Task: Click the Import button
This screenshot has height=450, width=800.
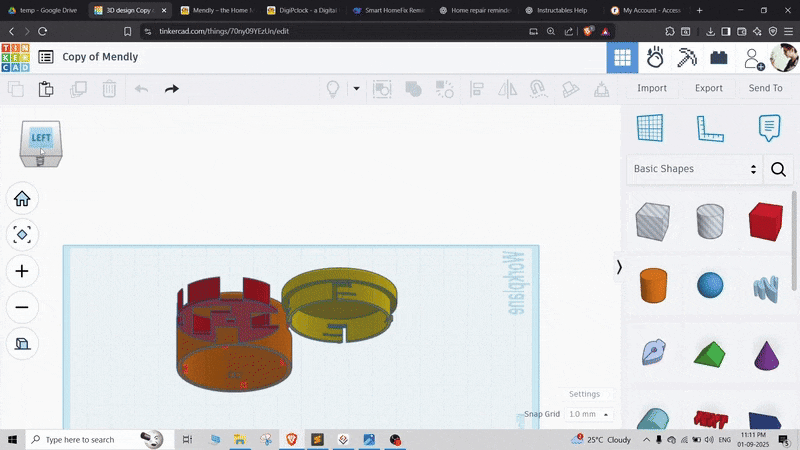Action: click(652, 88)
